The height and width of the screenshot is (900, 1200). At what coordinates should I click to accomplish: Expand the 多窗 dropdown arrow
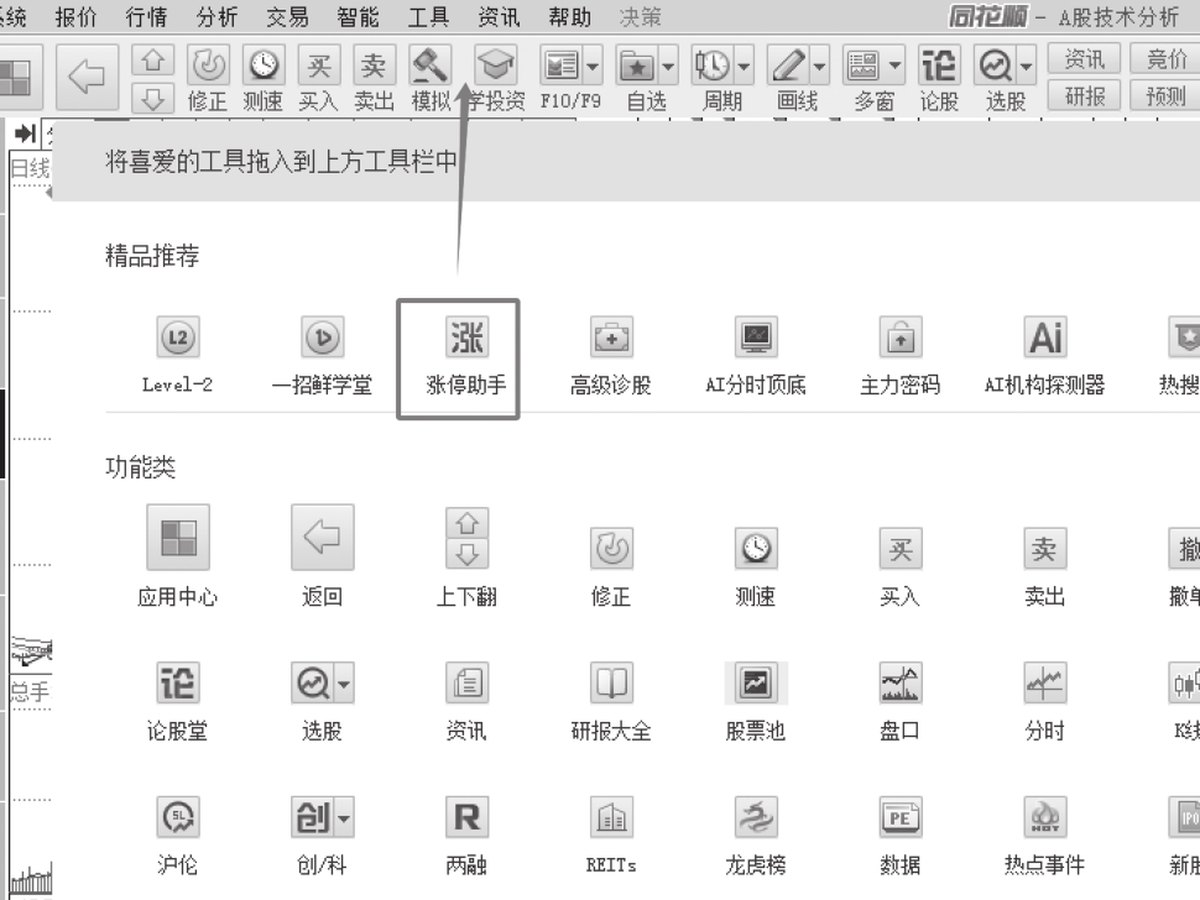pos(895,66)
